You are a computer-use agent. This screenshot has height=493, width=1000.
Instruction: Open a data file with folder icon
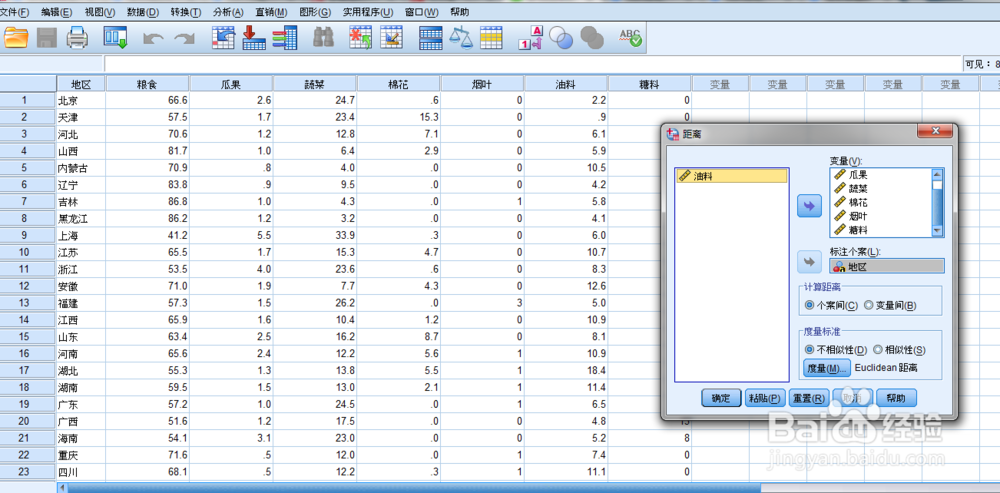click(16, 38)
